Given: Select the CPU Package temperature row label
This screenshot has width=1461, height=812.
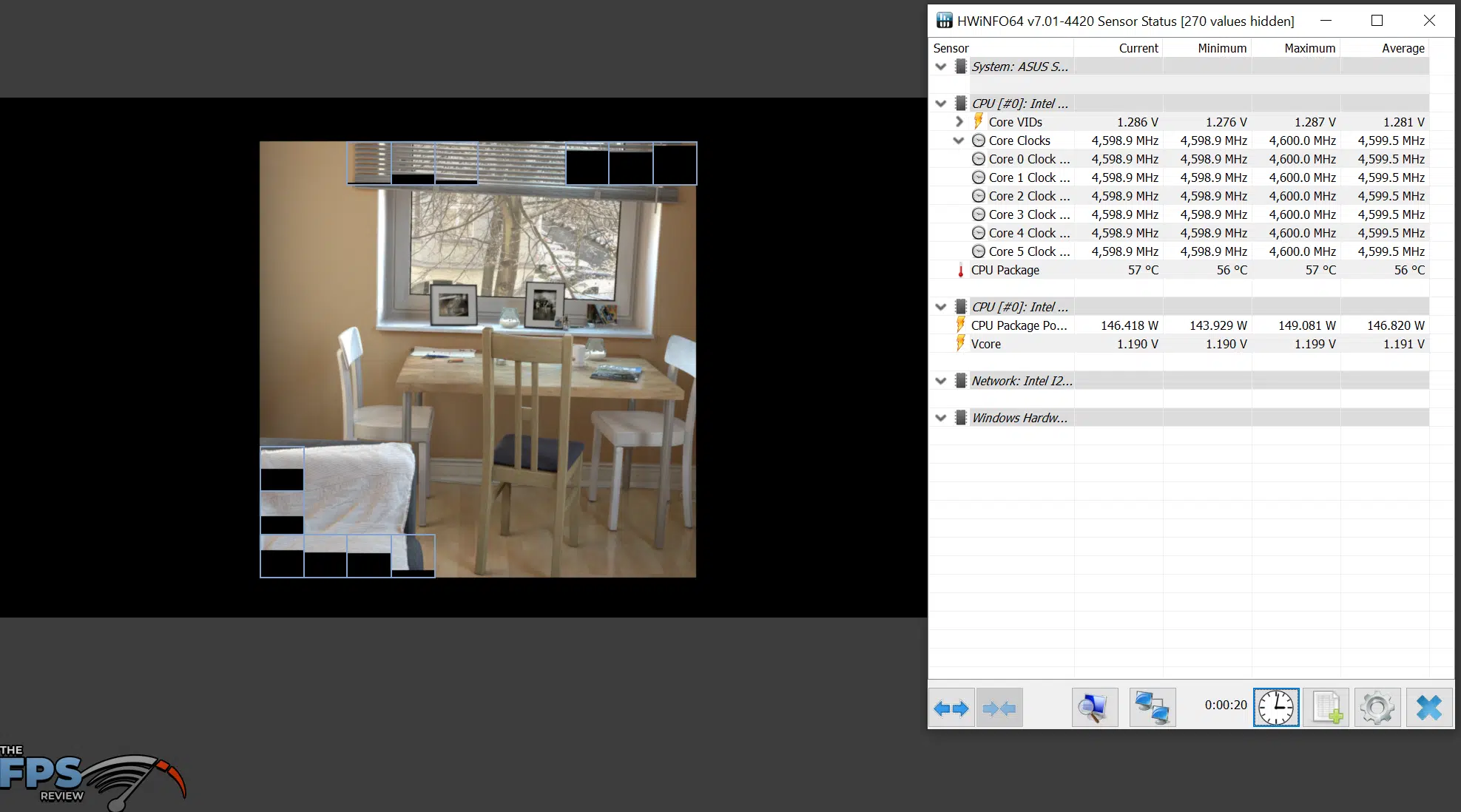Looking at the screenshot, I should pos(1005,270).
